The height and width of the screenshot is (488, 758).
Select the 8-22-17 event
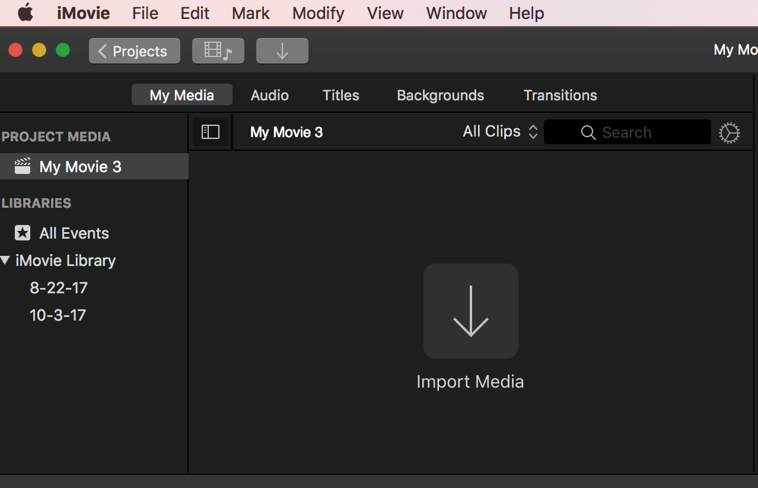[58, 288]
